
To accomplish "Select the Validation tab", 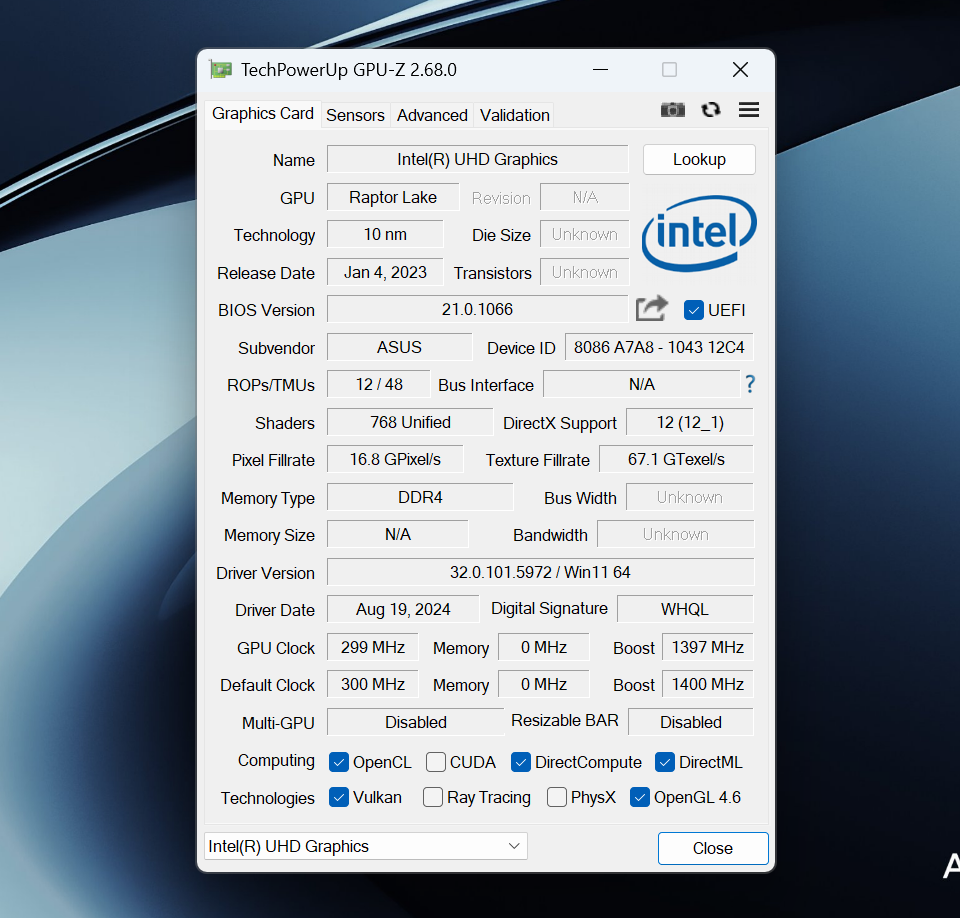I will click(x=514, y=115).
